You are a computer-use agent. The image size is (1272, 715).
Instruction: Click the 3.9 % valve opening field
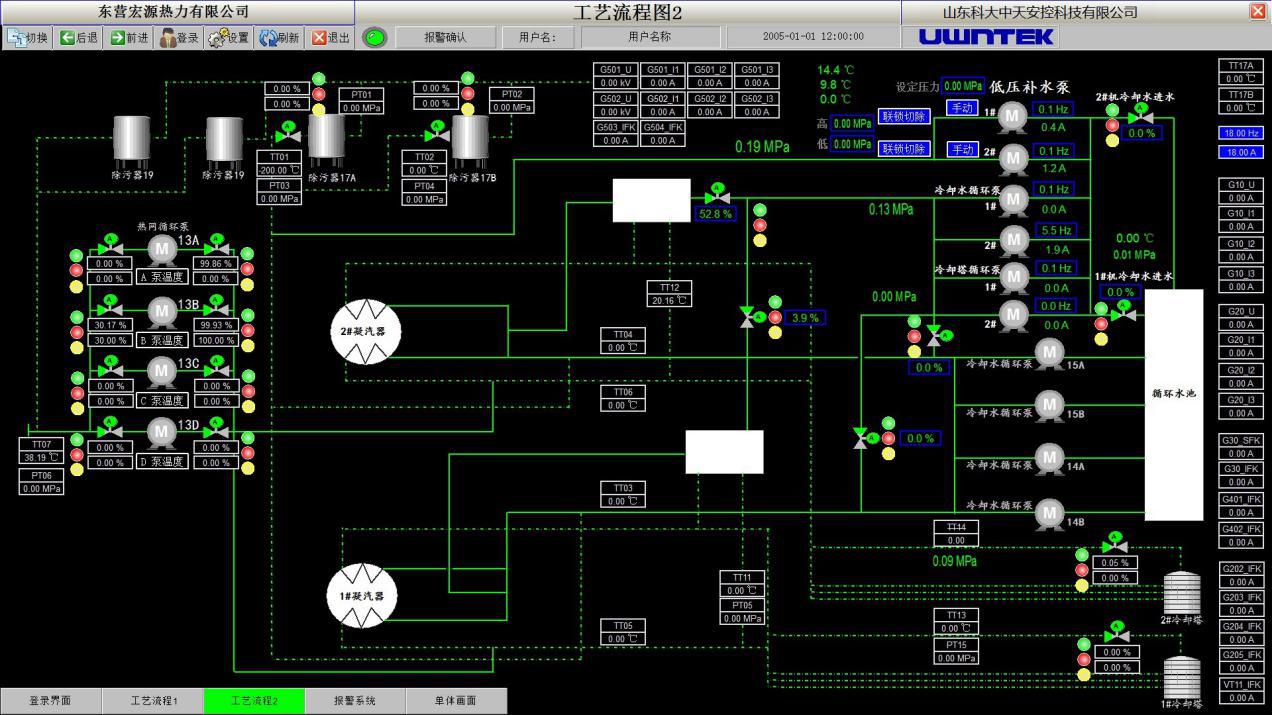pos(806,318)
